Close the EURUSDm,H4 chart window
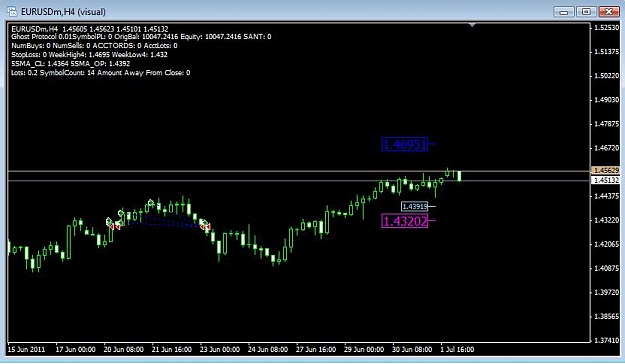 tap(608, 12)
